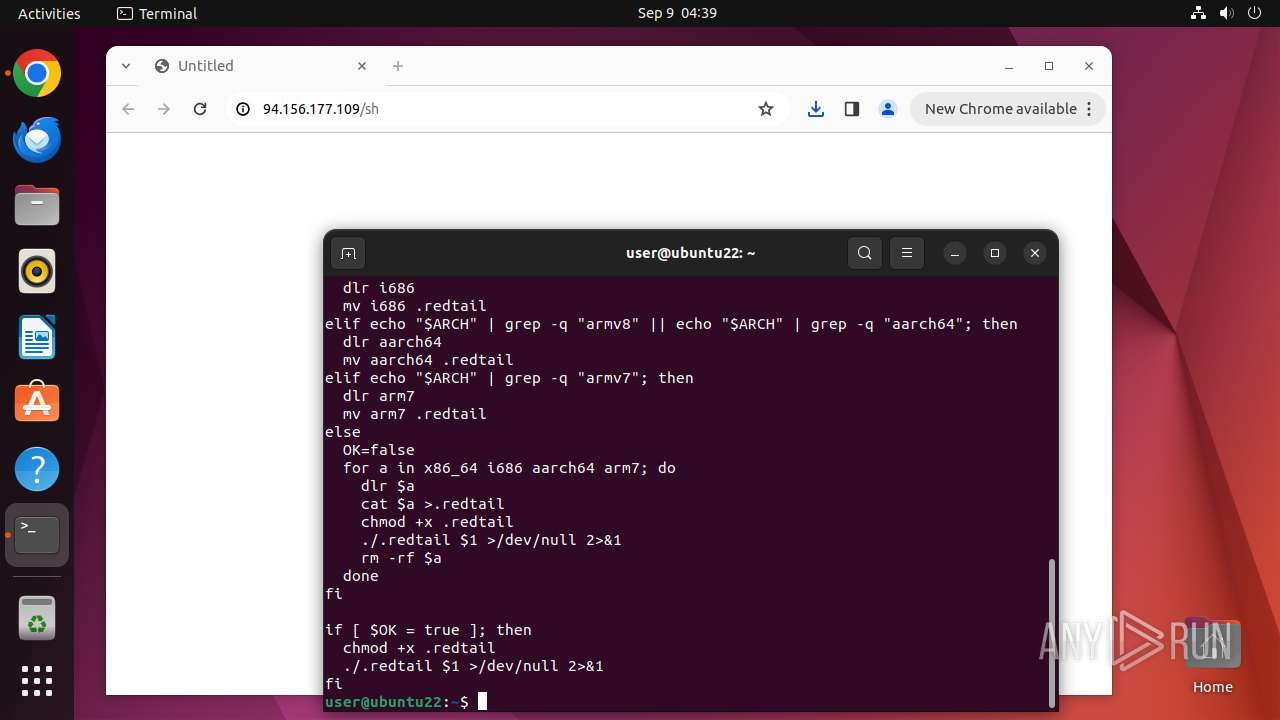Open the Terminal app menu in top bar
1280x720 pixels.
(x=157, y=13)
